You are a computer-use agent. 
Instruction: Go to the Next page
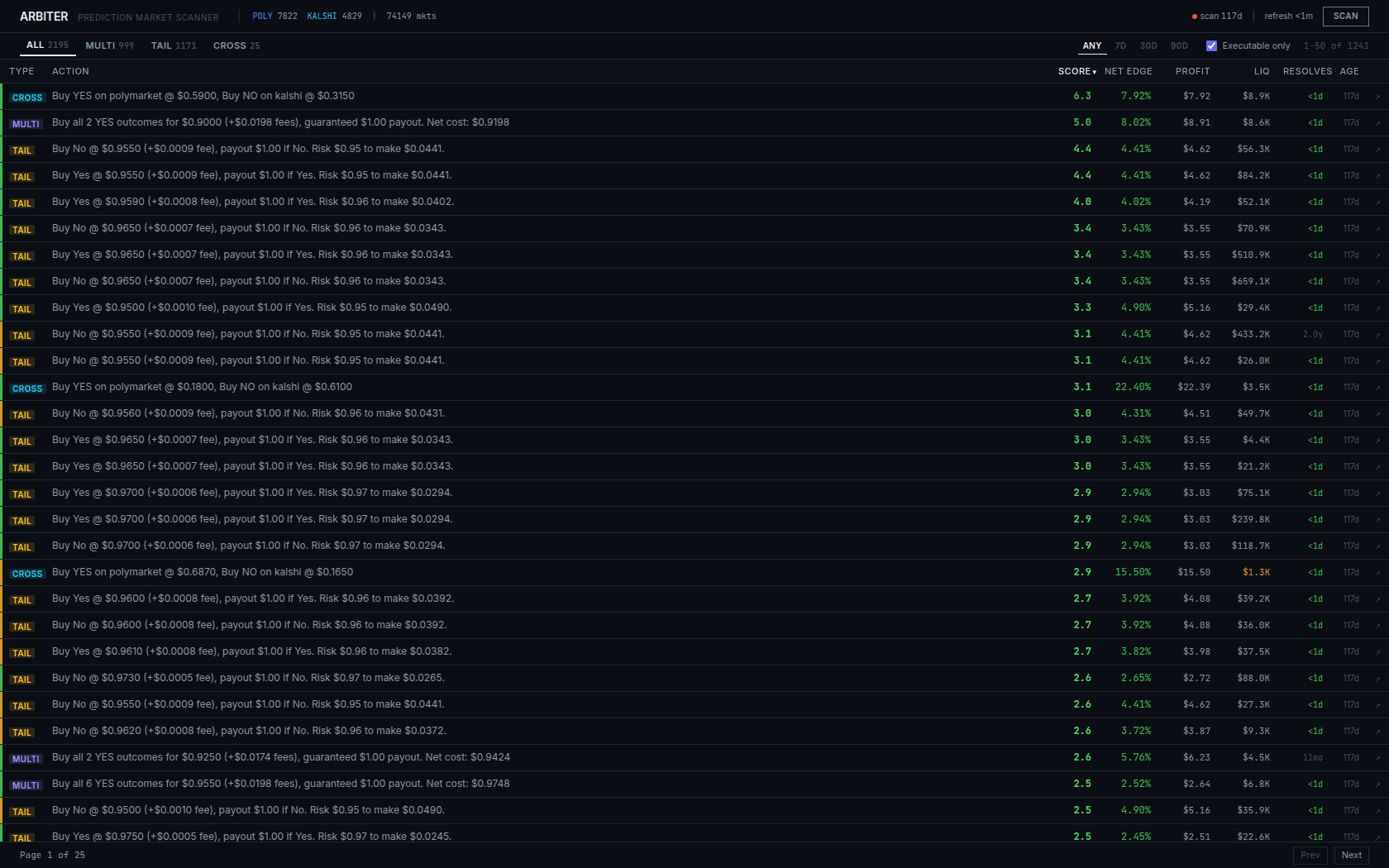tap(1351, 855)
